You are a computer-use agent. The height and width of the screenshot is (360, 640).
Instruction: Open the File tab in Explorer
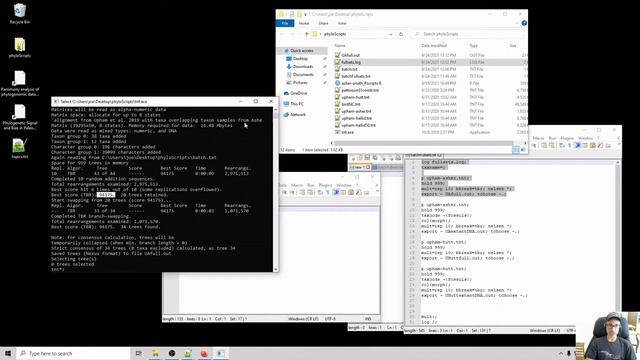tap(285, 23)
